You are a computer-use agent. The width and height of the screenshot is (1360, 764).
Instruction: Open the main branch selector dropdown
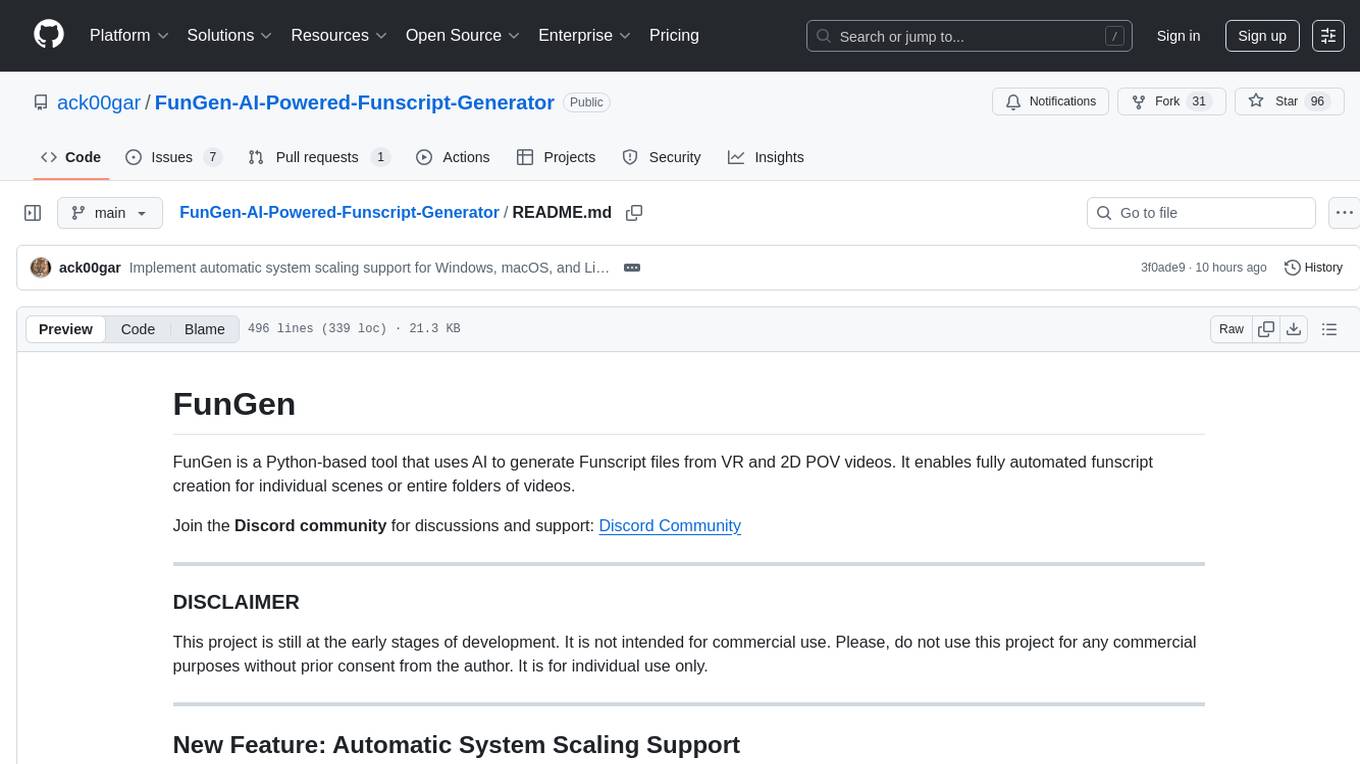(x=109, y=213)
